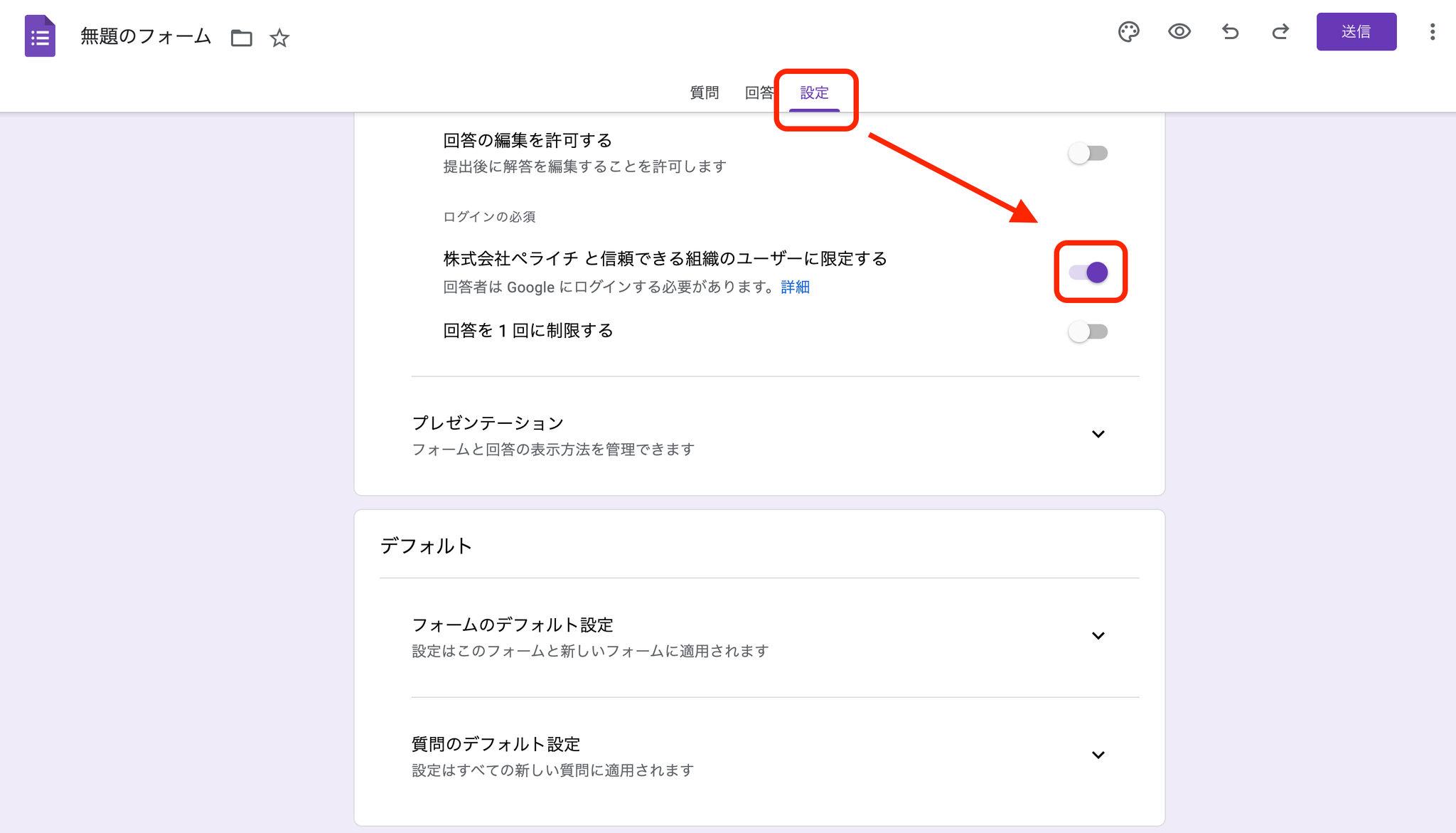
Task: Switch to the 質問 tab
Action: point(705,92)
